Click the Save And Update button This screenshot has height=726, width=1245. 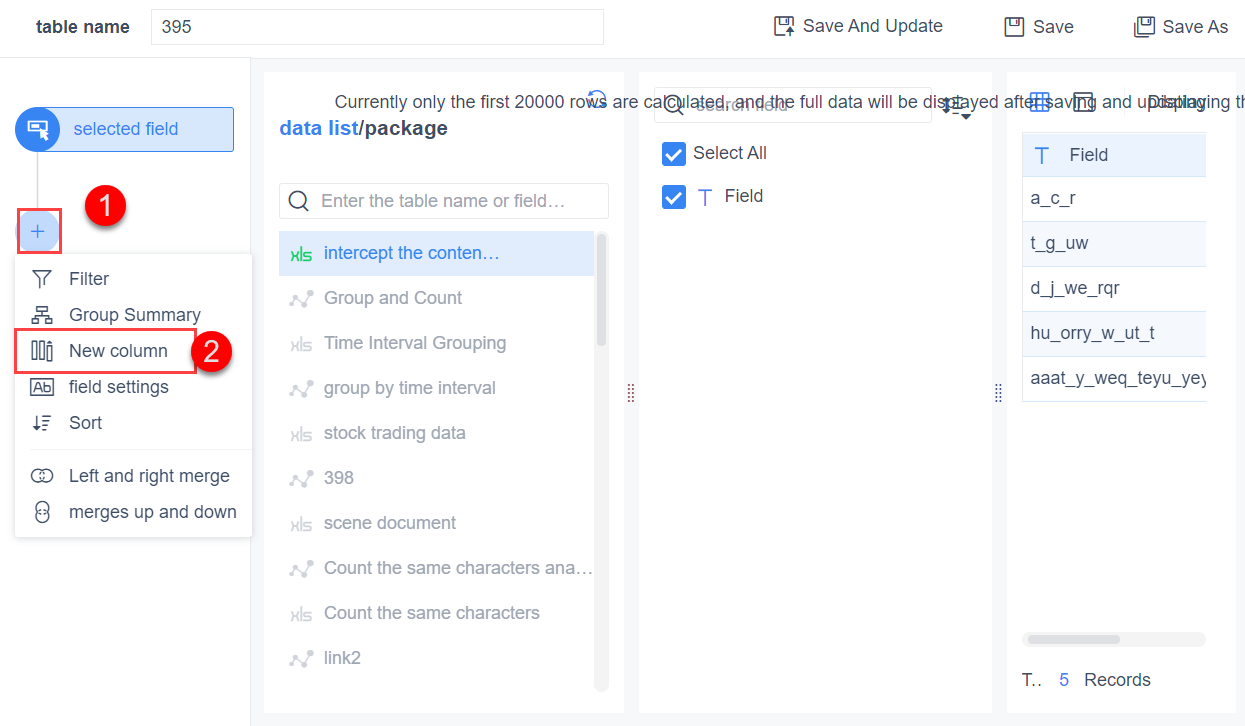[x=857, y=26]
